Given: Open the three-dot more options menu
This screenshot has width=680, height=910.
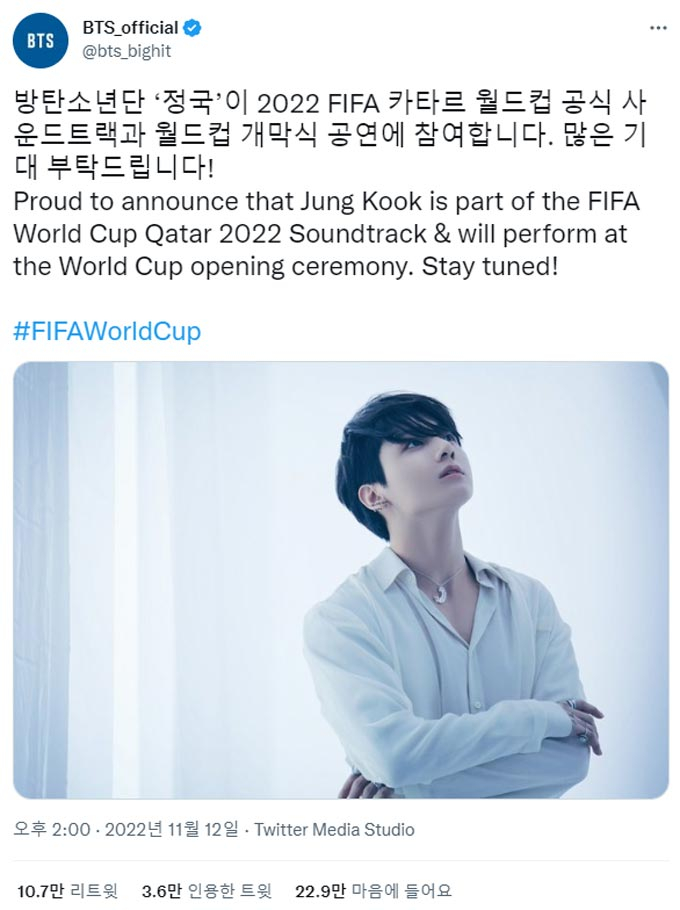Looking at the screenshot, I should [658, 28].
